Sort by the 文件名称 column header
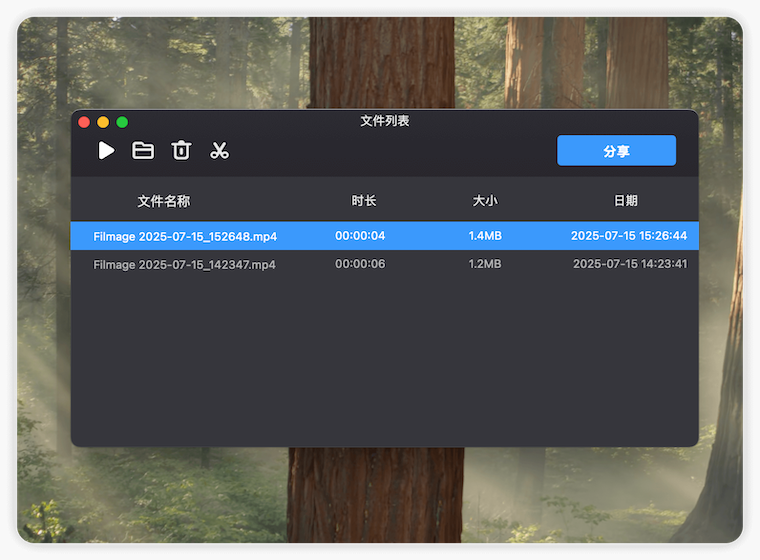Image resolution: width=760 pixels, height=560 pixels. coord(163,201)
